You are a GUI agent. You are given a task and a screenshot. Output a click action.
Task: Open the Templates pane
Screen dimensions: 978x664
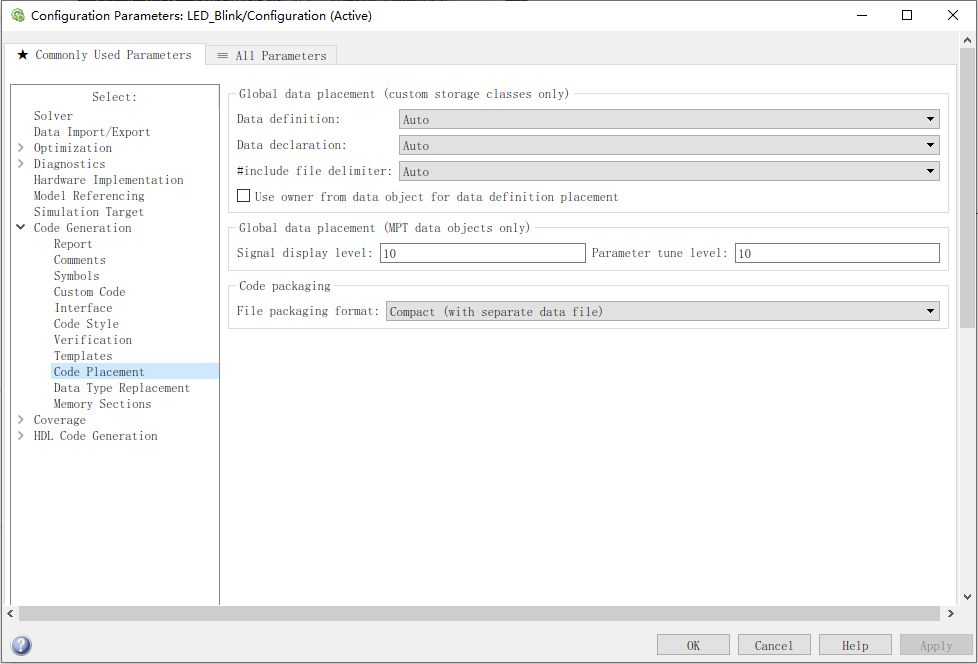pos(83,356)
